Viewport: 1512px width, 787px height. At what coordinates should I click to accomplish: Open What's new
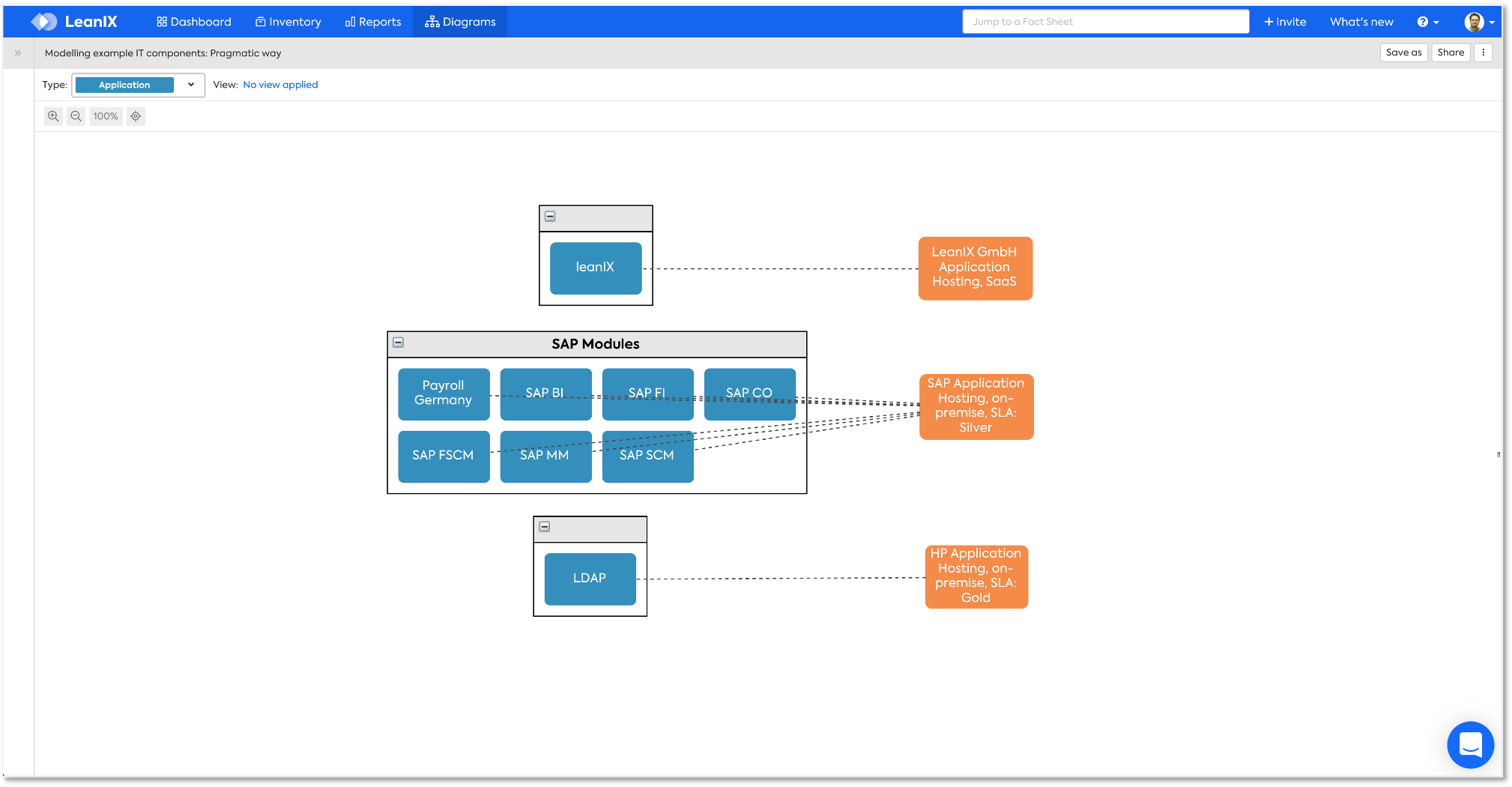(1361, 22)
